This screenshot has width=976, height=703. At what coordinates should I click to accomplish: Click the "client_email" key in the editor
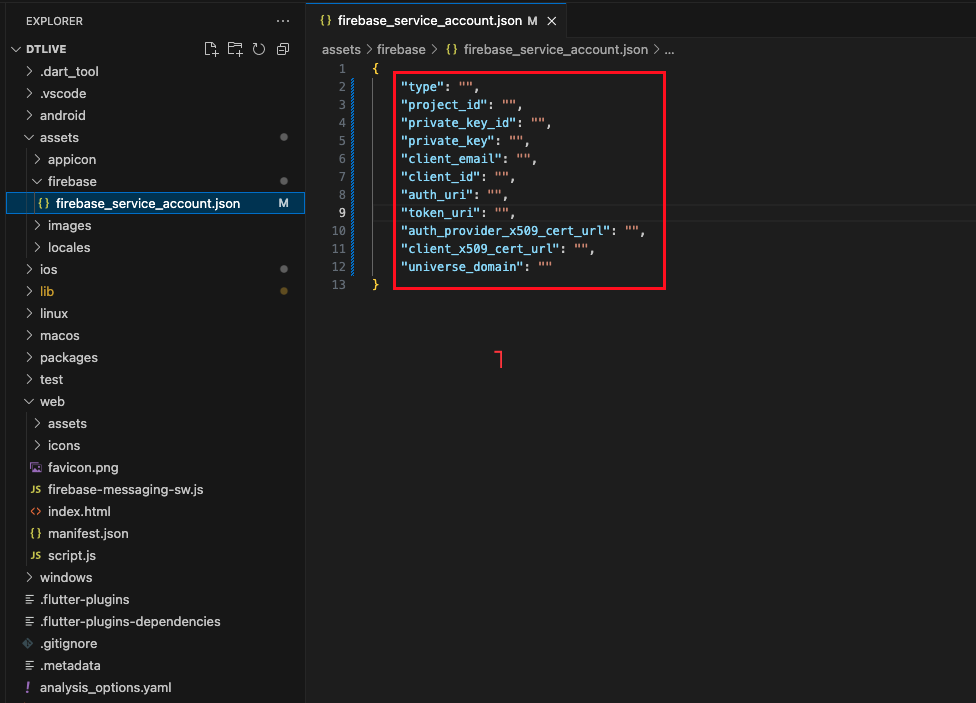tap(451, 159)
